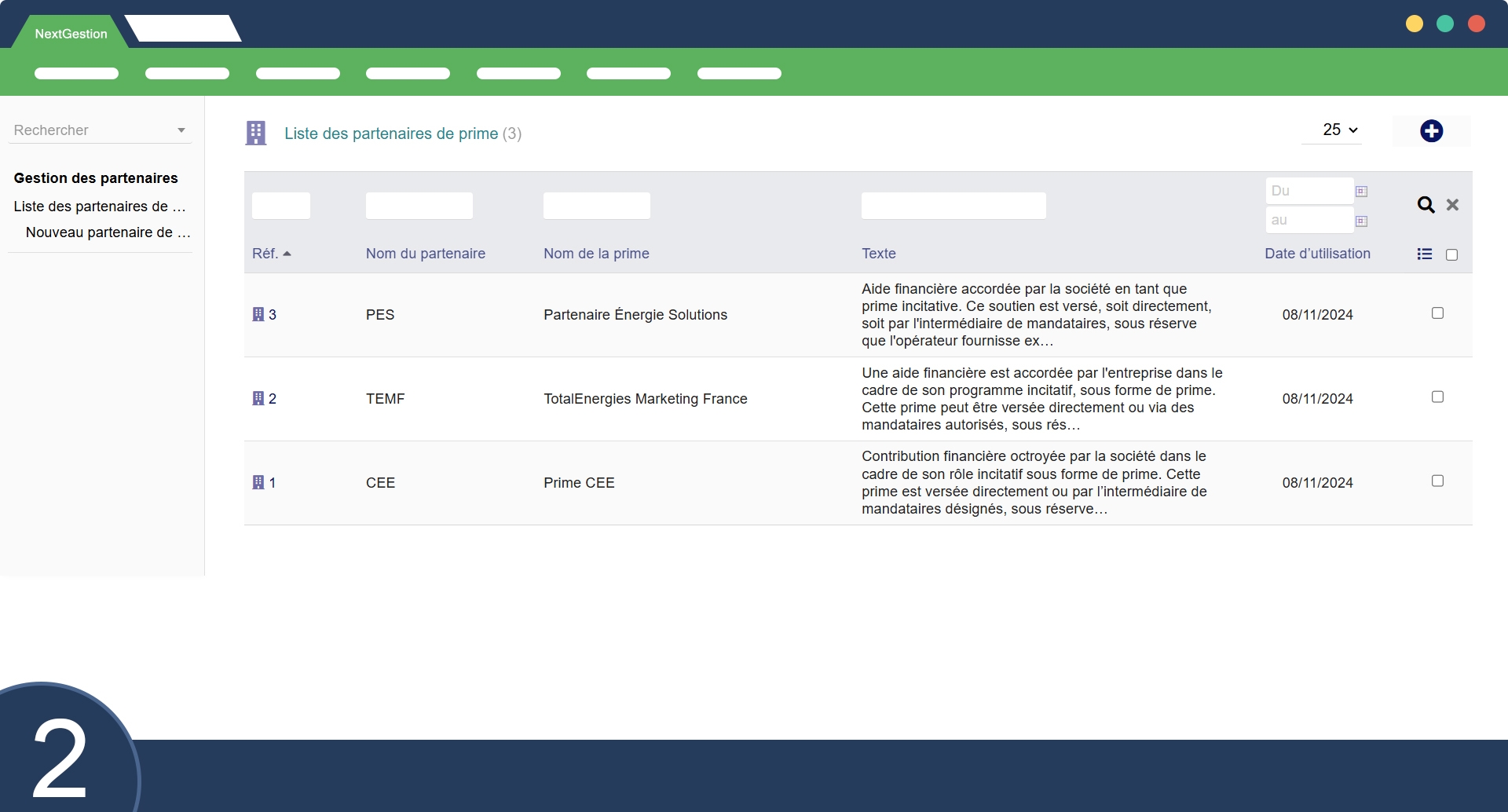1508x812 pixels.
Task: Open 'Nouveau partenaire de ...' sidebar item
Action: (x=108, y=232)
